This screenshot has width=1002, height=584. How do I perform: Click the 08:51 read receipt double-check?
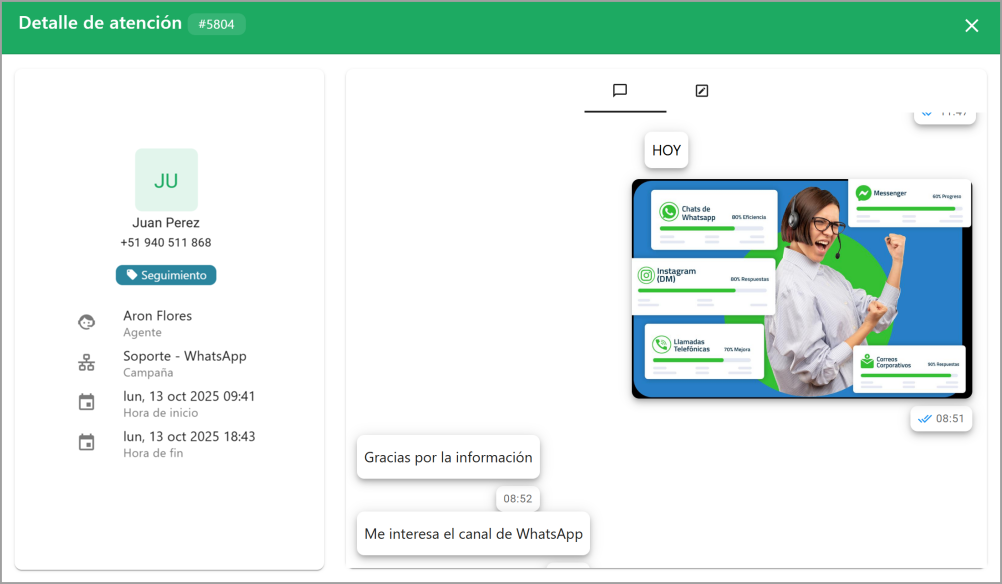pos(925,419)
